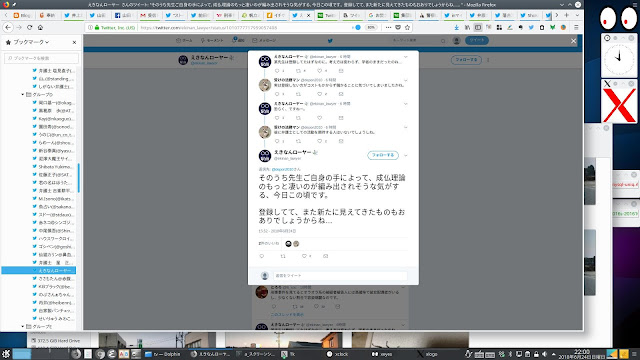Open the list-all-tabs dropdown arrow
This screenshot has height=360, width=640.
pyautogui.click(x=577, y=15)
